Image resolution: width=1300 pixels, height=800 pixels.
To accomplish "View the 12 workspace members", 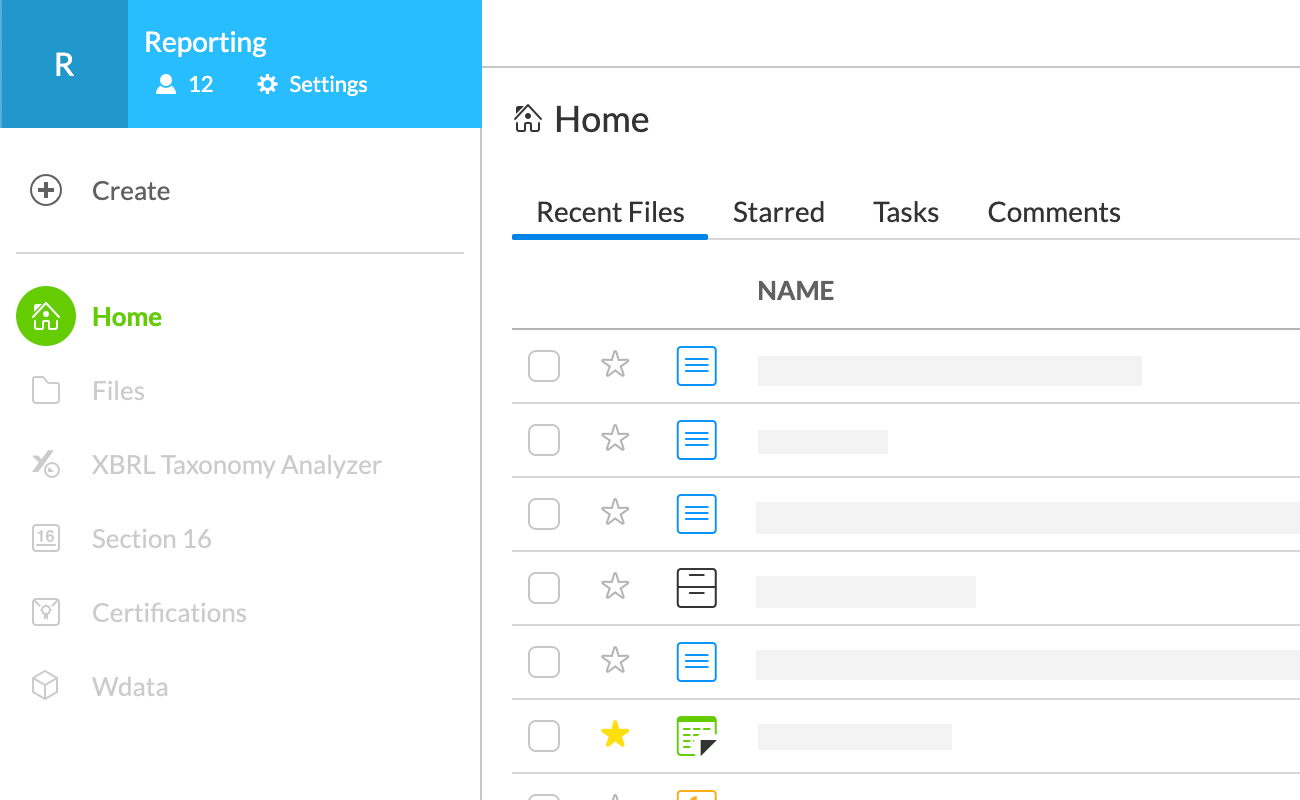I will pos(185,85).
